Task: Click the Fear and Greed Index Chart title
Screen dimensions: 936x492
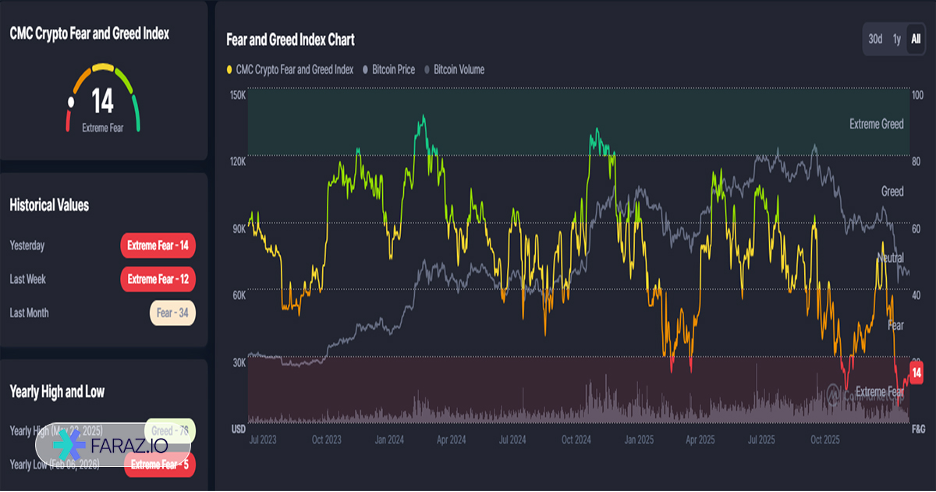Action: (x=290, y=40)
